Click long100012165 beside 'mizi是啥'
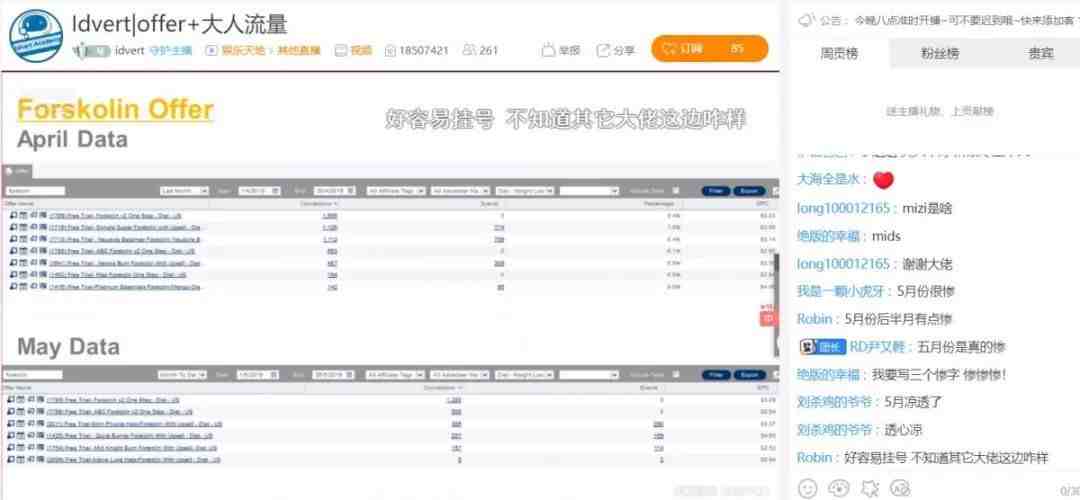 (x=843, y=208)
